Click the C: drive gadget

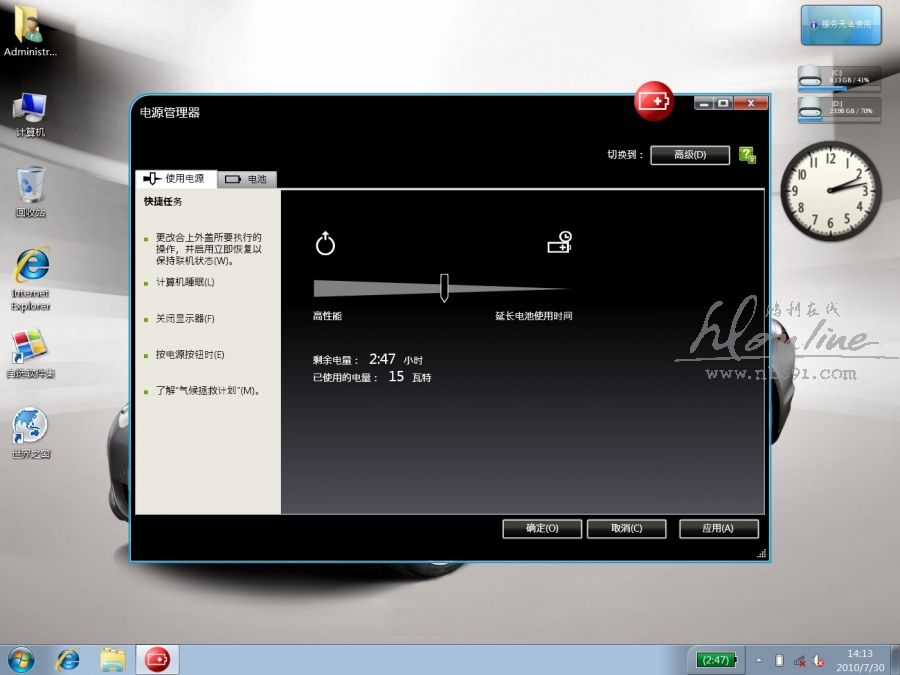coord(839,77)
